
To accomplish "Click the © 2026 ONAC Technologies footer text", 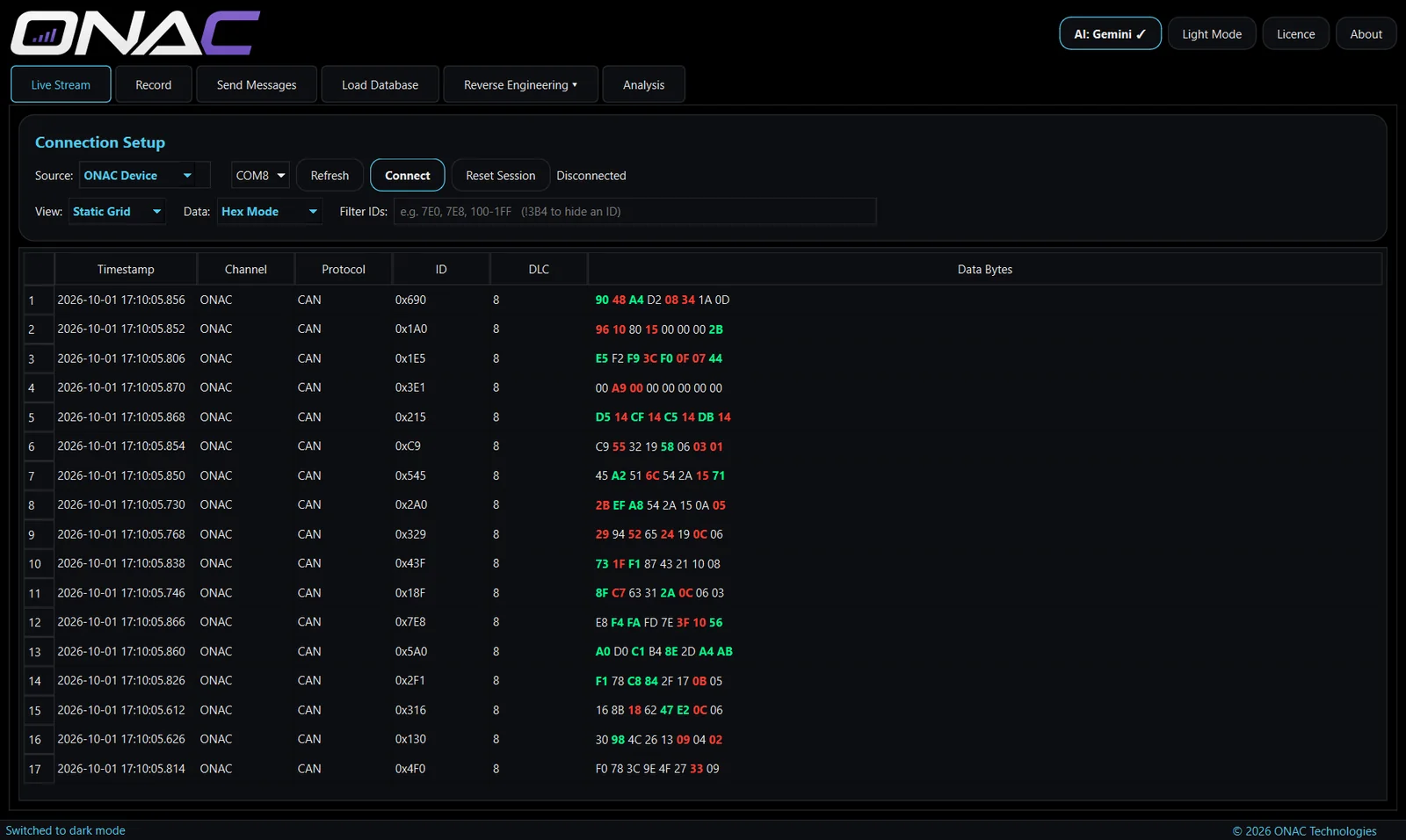I will coord(1304,831).
